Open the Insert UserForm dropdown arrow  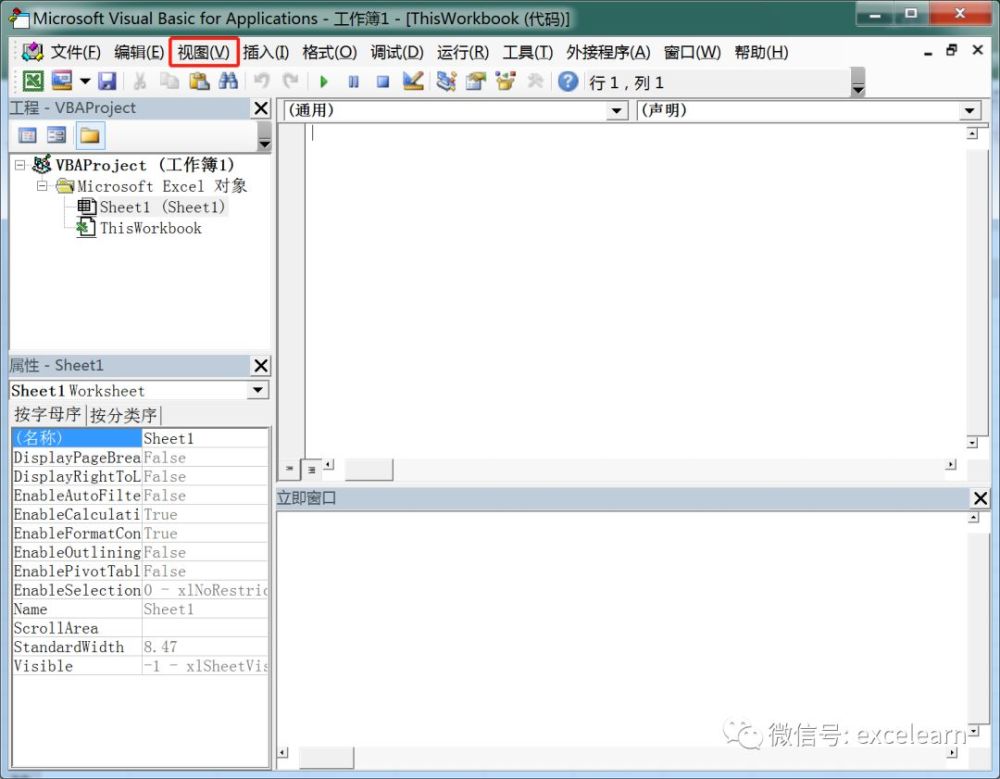pyautogui.click(x=85, y=82)
